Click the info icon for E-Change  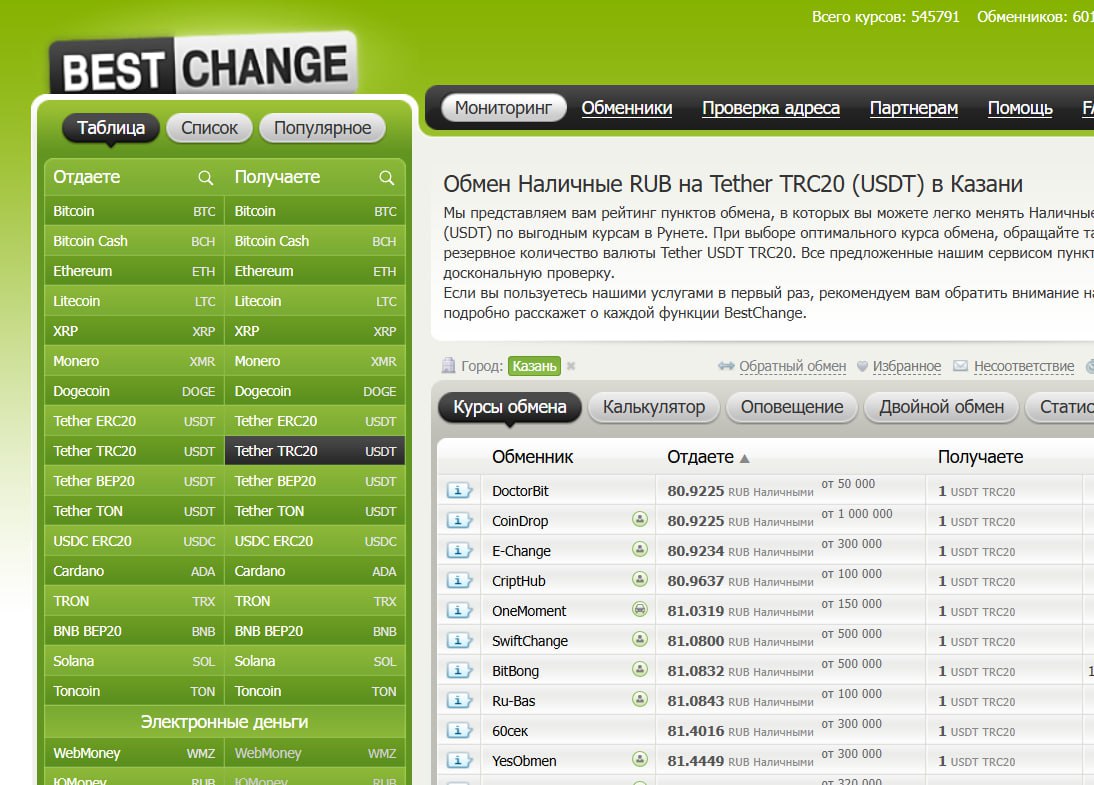tap(459, 551)
